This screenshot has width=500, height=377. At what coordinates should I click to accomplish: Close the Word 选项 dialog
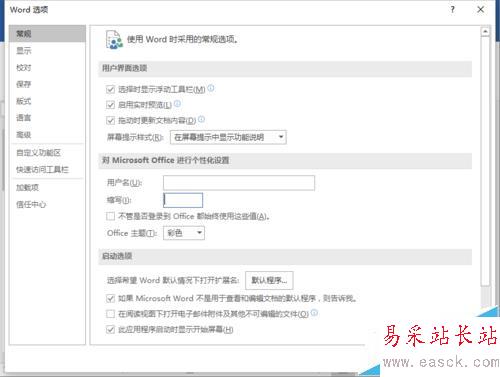coord(480,10)
